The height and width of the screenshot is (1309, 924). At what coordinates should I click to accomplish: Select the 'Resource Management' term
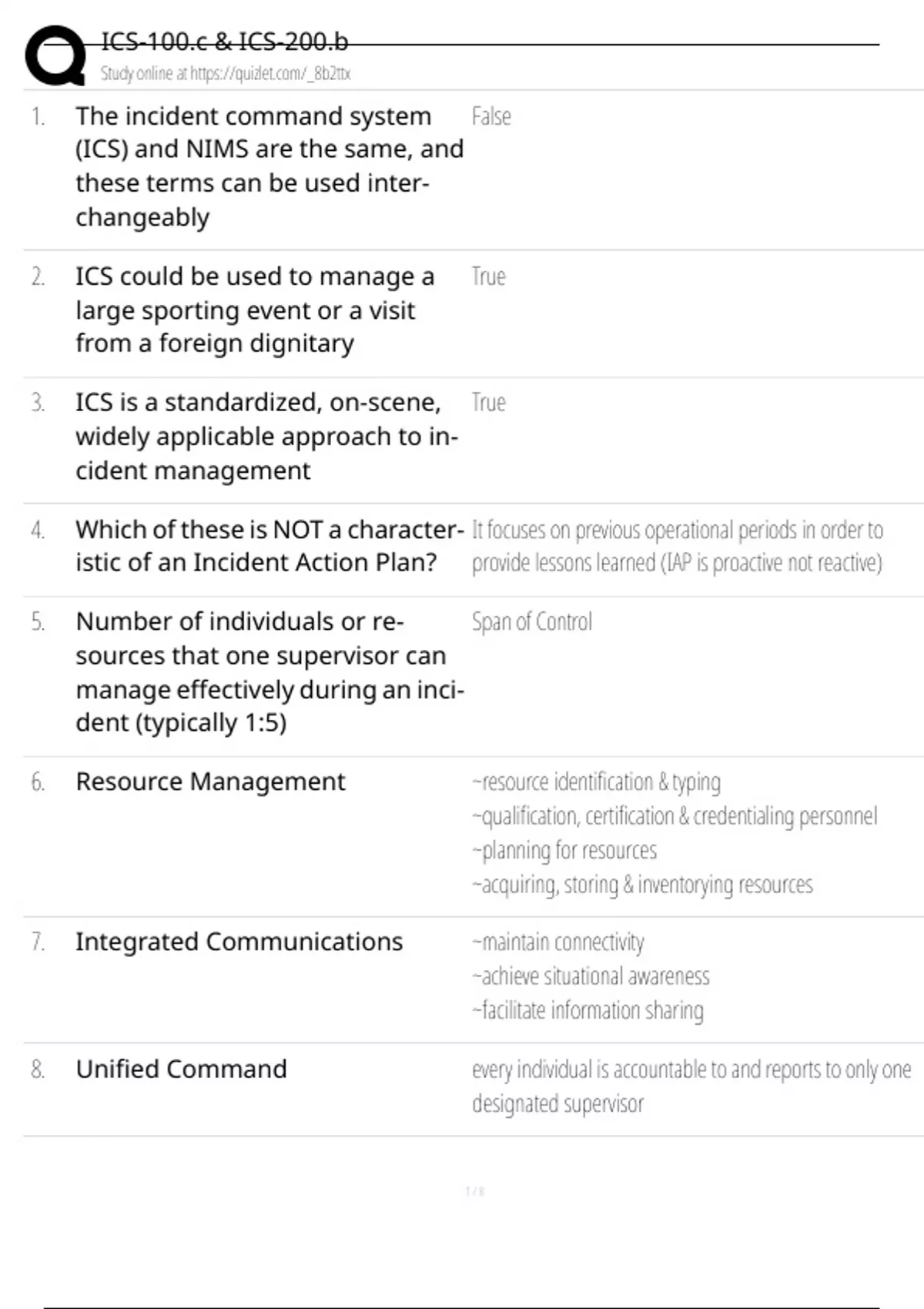[x=210, y=782]
